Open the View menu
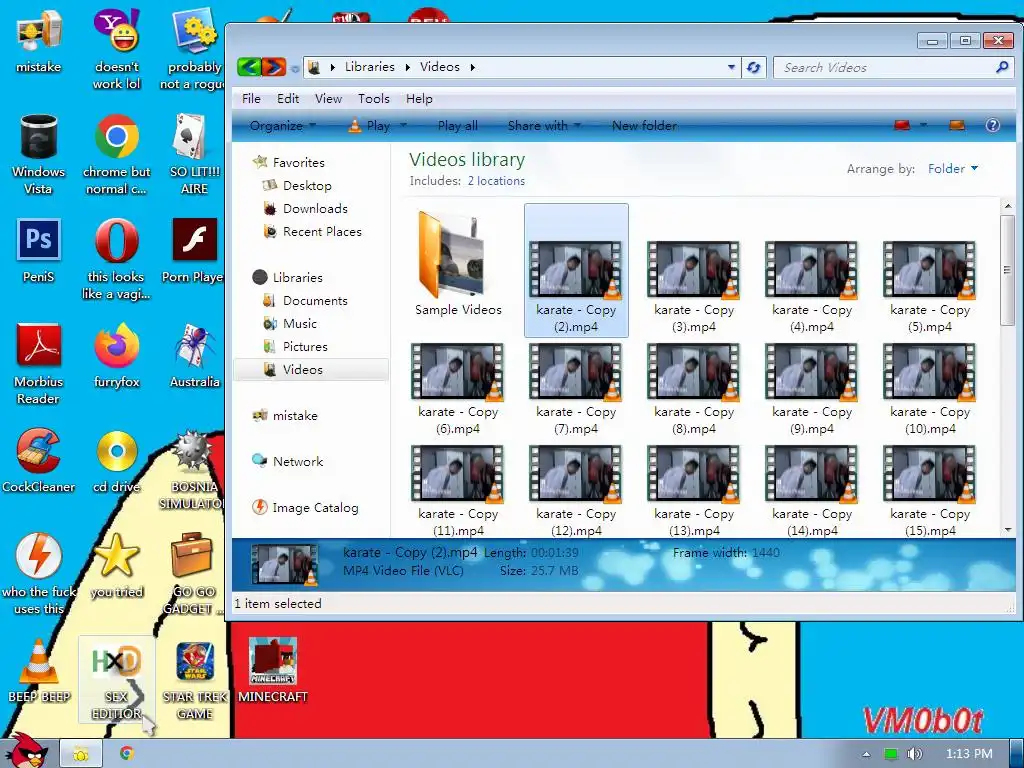 click(x=328, y=99)
